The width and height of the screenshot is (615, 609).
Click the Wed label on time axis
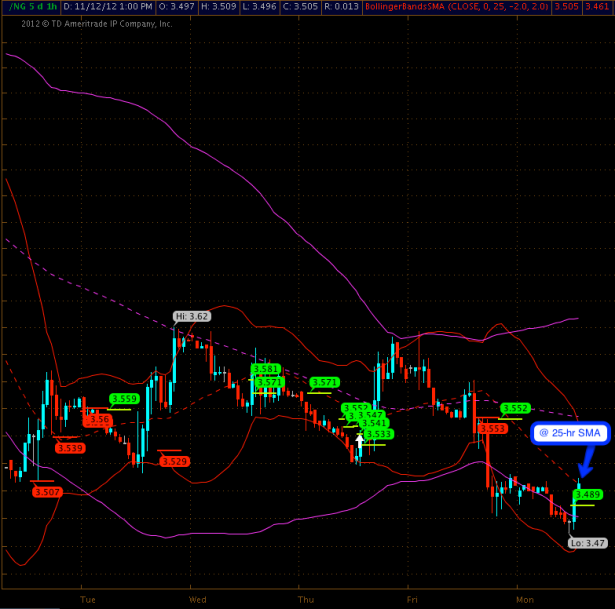[x=197, y=600]
